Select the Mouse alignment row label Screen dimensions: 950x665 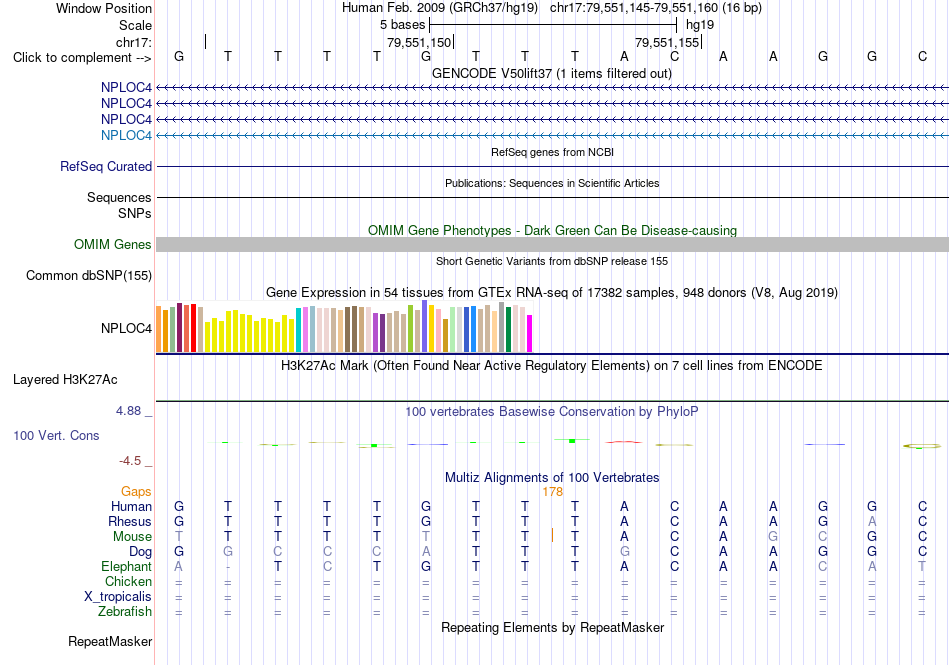(x=132, y=537)
